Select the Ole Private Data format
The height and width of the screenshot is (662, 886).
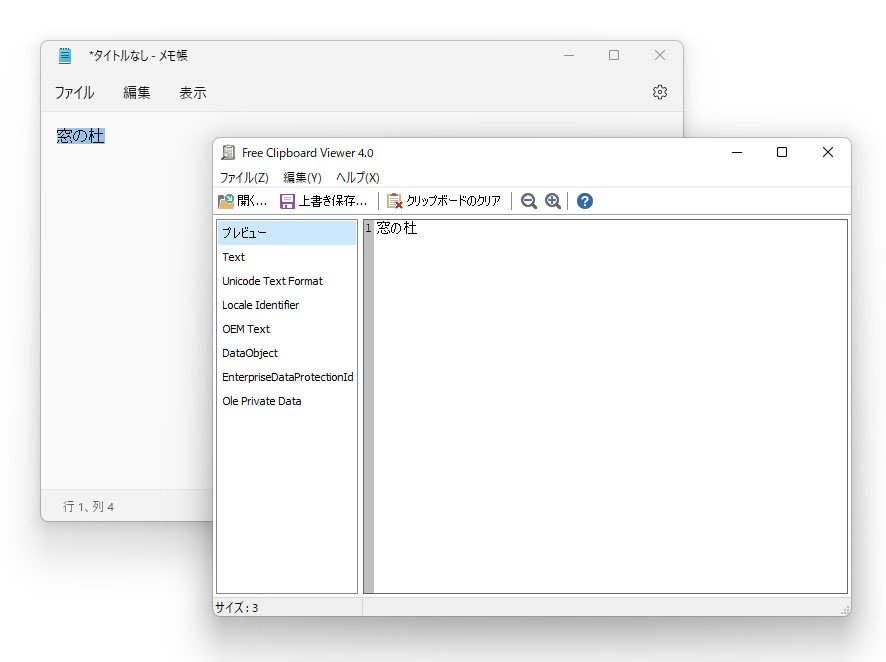(261, 401)
